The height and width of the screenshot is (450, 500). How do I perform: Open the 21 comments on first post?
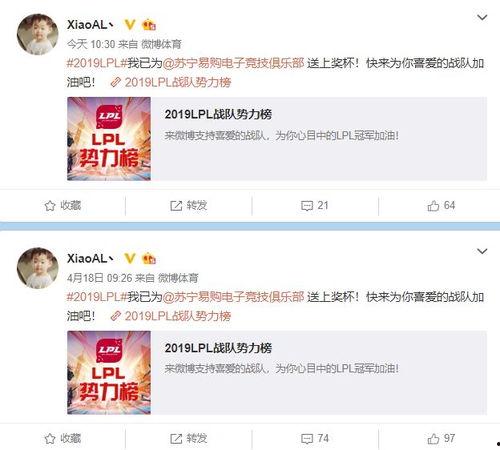tap(315, 206)
